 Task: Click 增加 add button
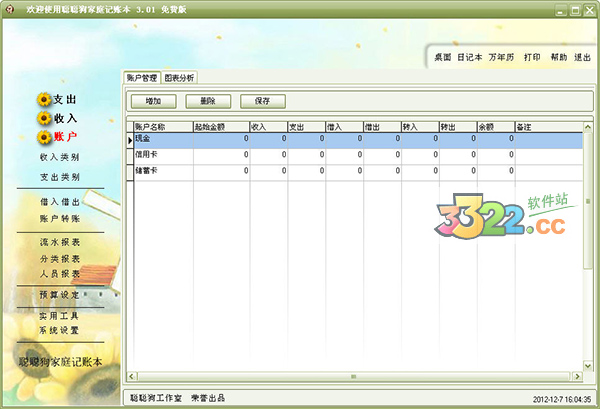(153, 101)
